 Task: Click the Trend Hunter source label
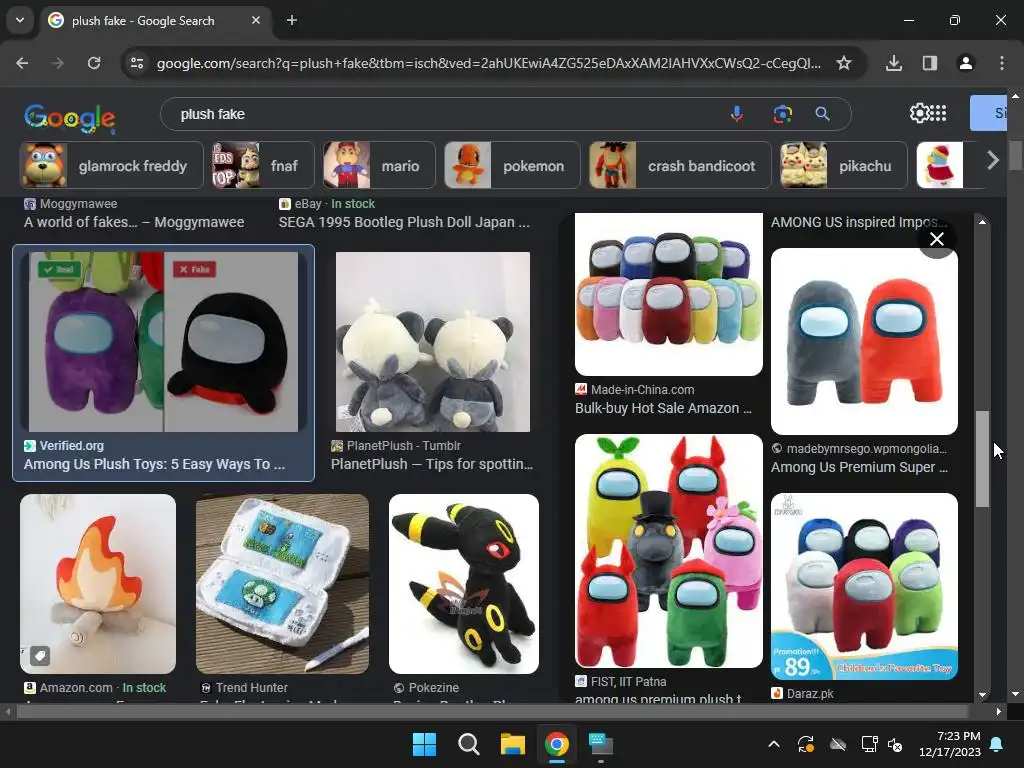point(244,688)
